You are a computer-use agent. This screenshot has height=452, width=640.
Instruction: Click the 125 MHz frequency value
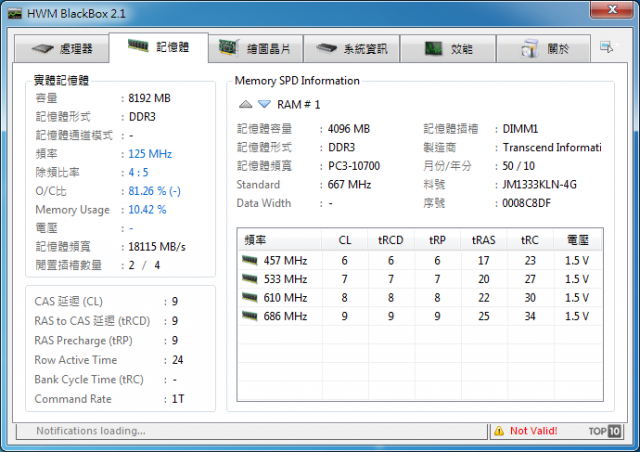click(150, 154)
